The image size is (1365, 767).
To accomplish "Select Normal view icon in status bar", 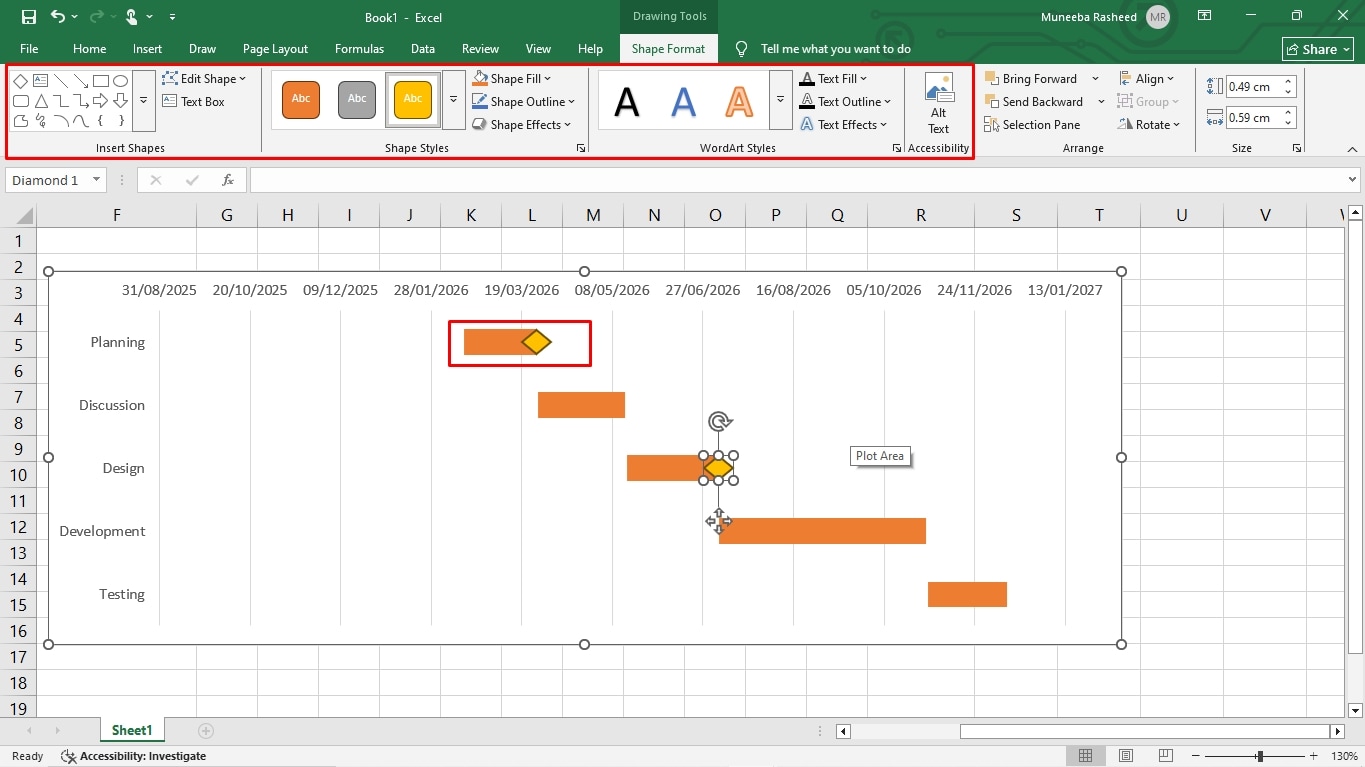I will pos(1086,756).
